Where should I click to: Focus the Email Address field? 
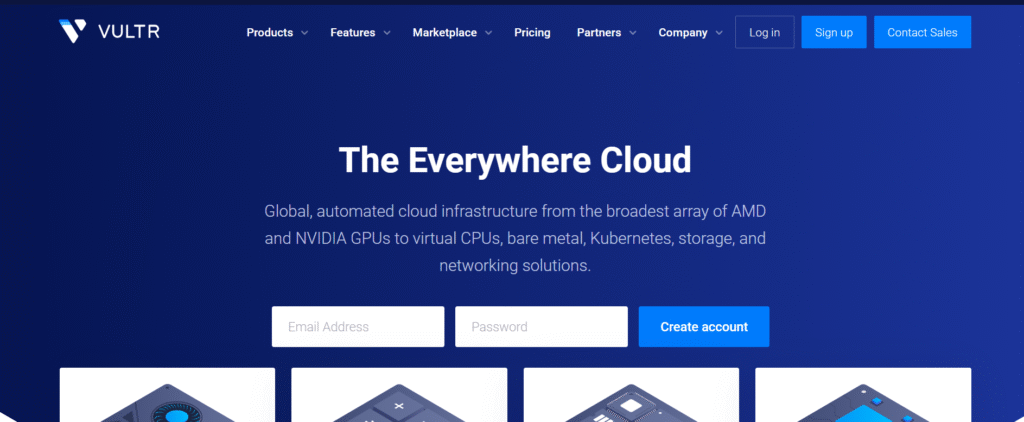[357, 327]
